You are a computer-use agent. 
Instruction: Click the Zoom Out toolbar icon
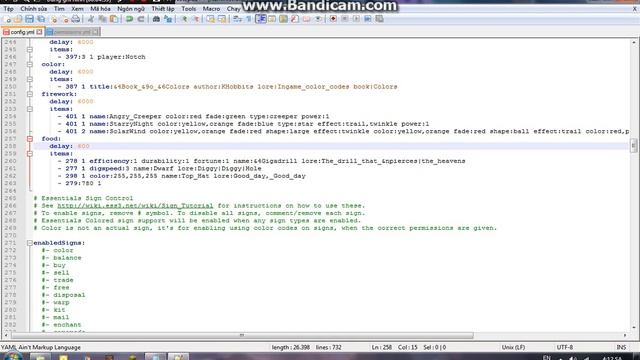pyautogui.click(x=196, y=19)
